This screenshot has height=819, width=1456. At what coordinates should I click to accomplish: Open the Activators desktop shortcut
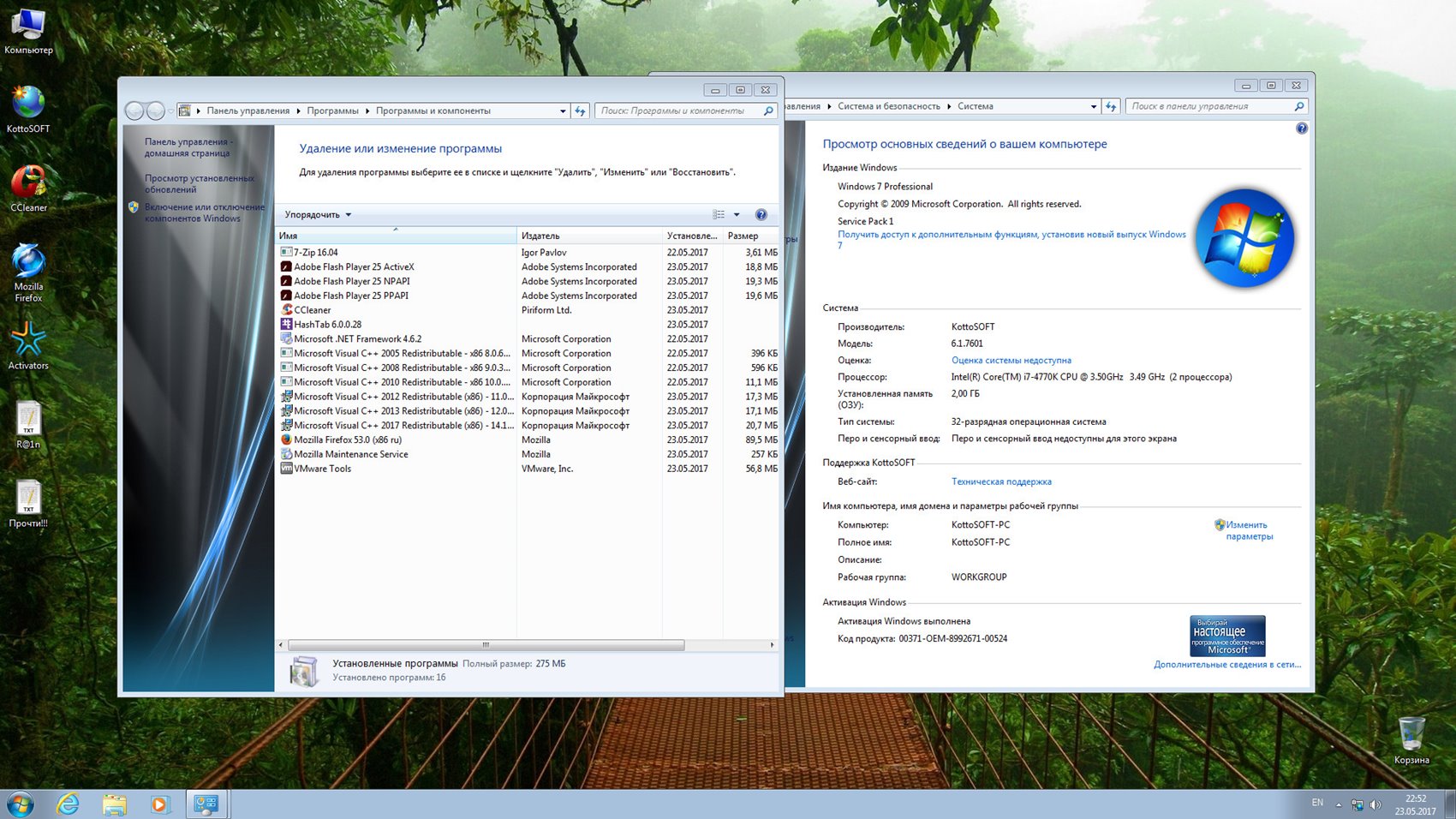point(28,346)
